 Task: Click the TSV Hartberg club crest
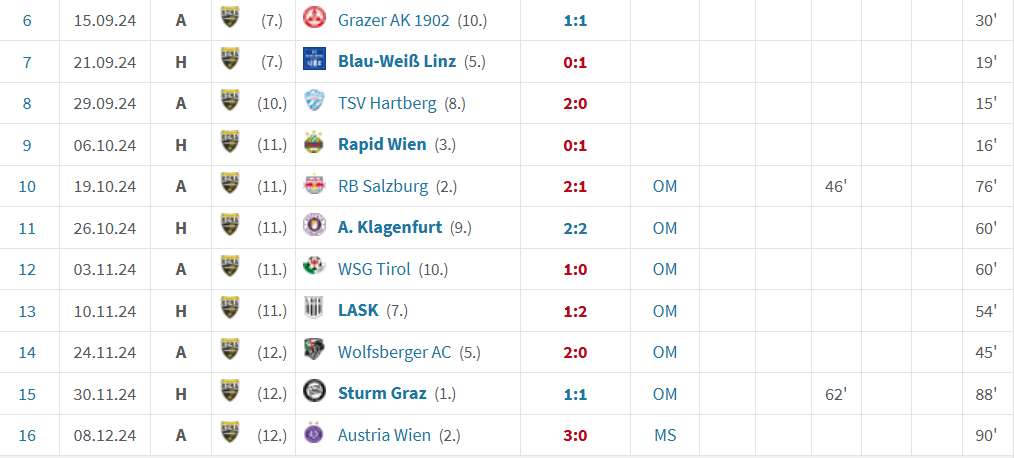click(314, 102)
